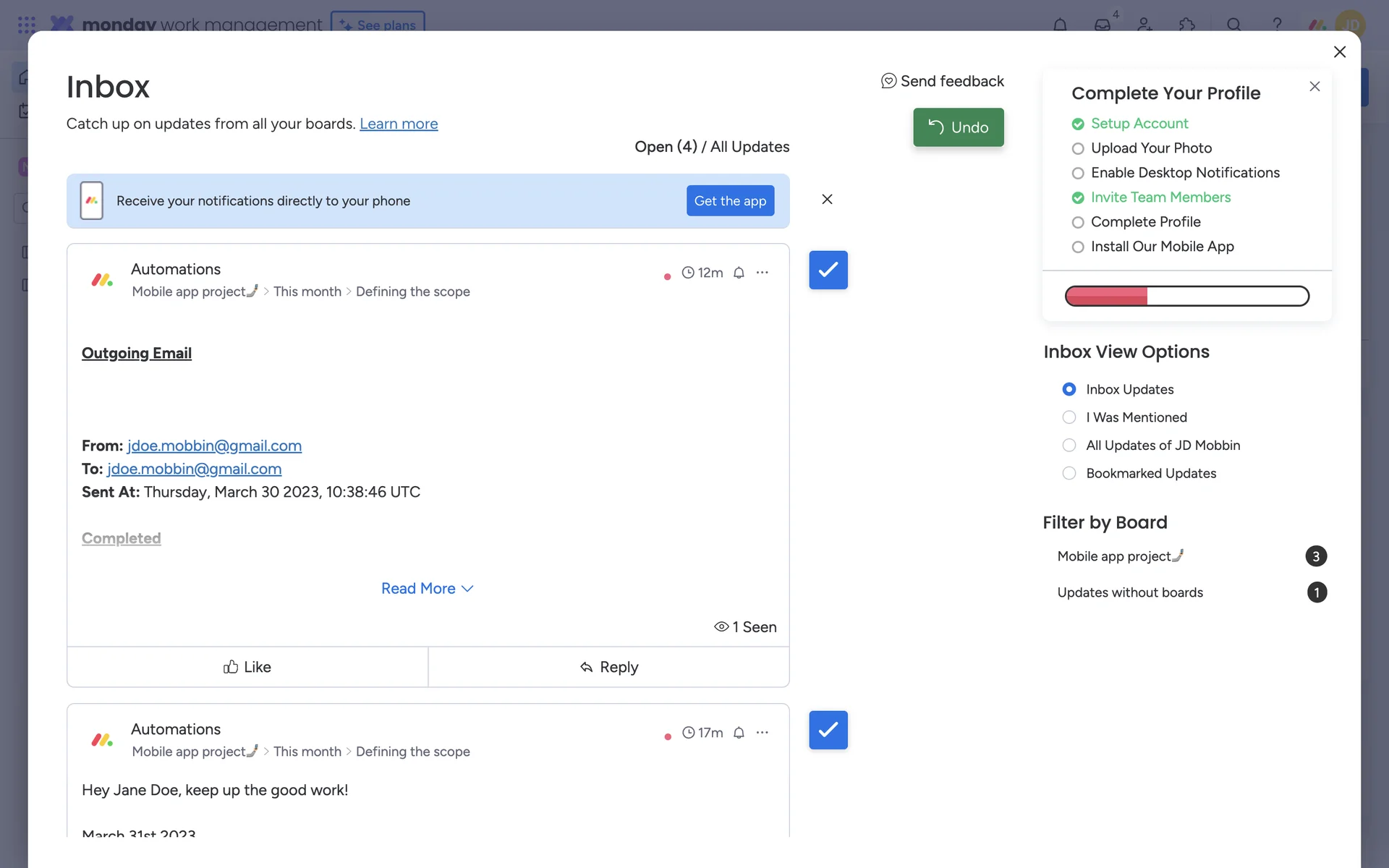The image size is (1389, 868).
Task: Dismiss the get-the-app phone banner
Action: point(827,199)
